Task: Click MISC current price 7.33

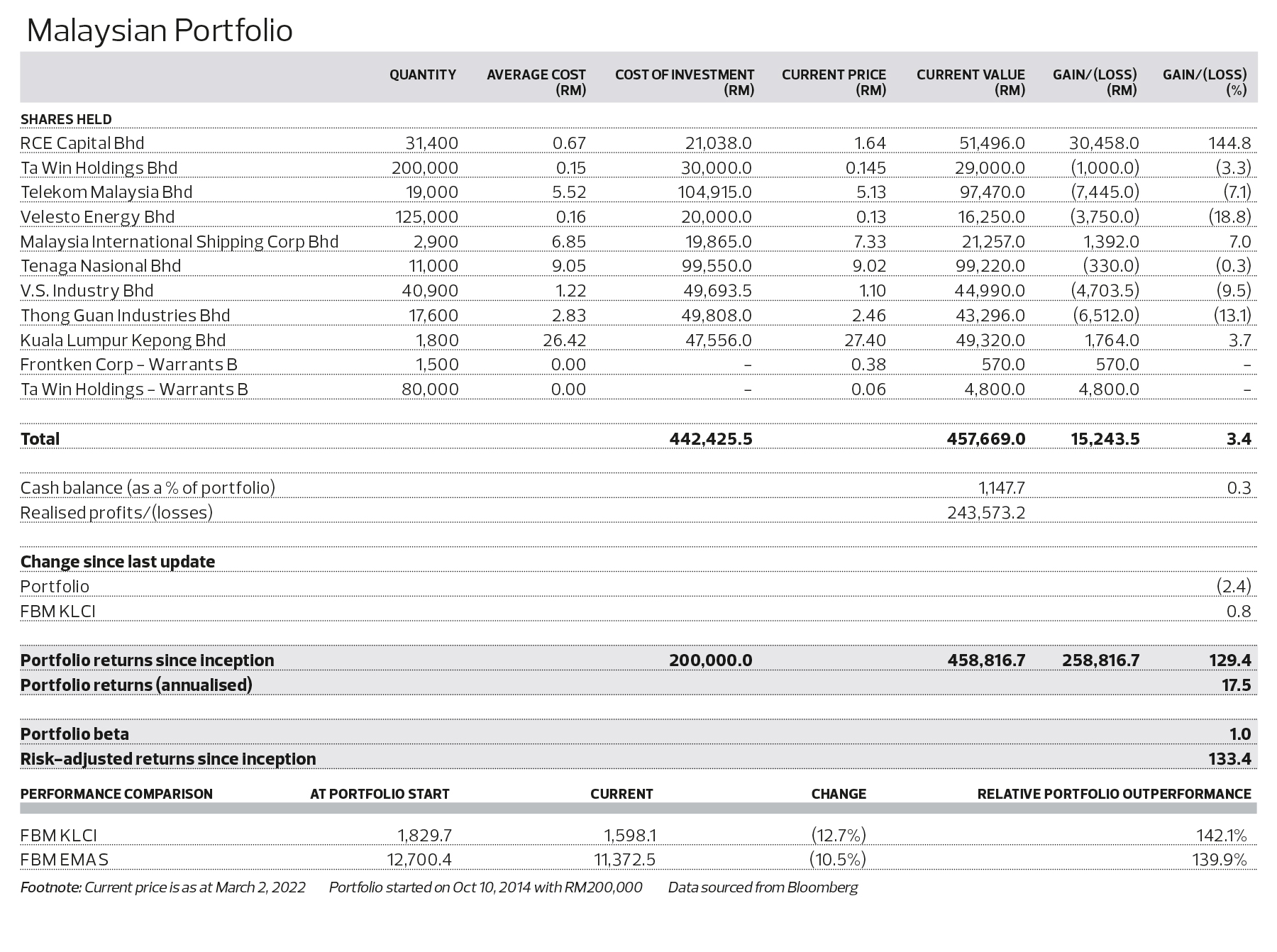Action: tap(868, 242)
